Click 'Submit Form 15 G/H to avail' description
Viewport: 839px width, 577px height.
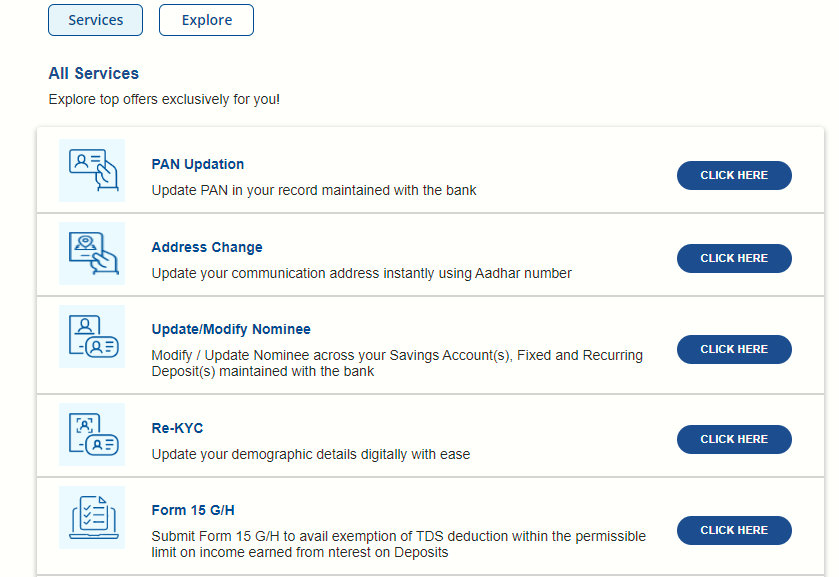click(x=399, y=544)
